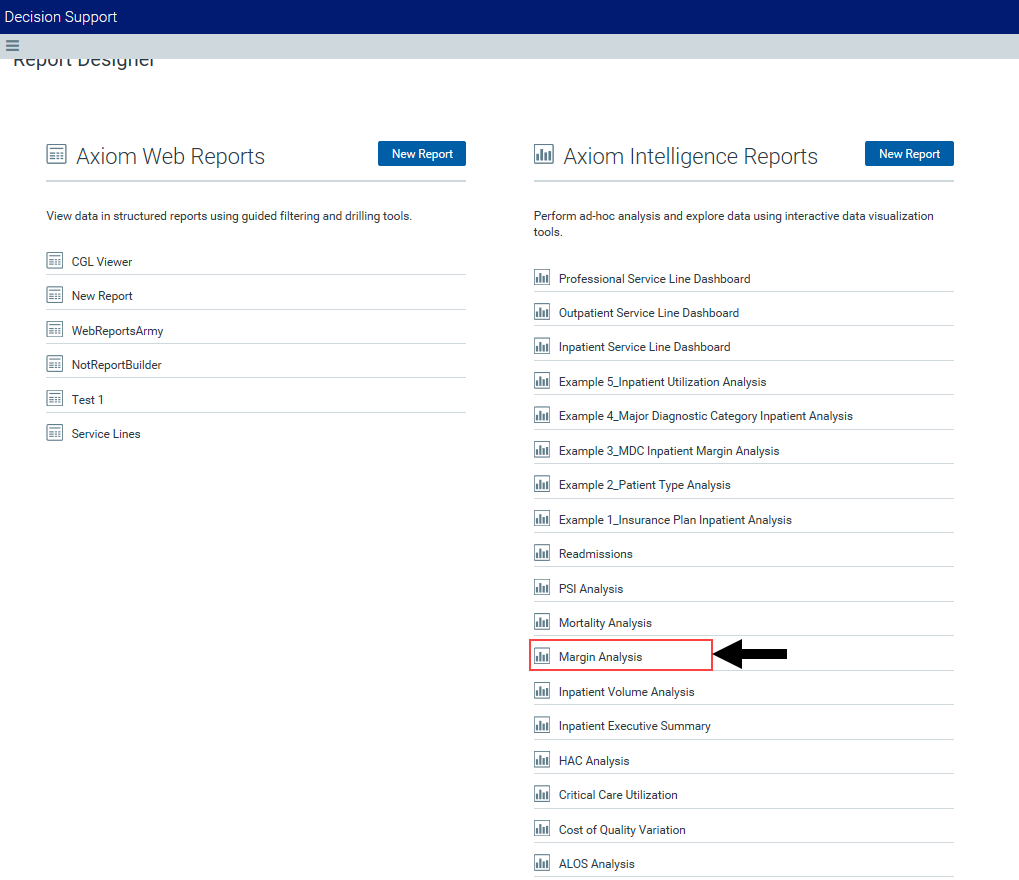Open the hamburger navigation menu
The image size is (1019, 880).
click(x=12, y=45)
